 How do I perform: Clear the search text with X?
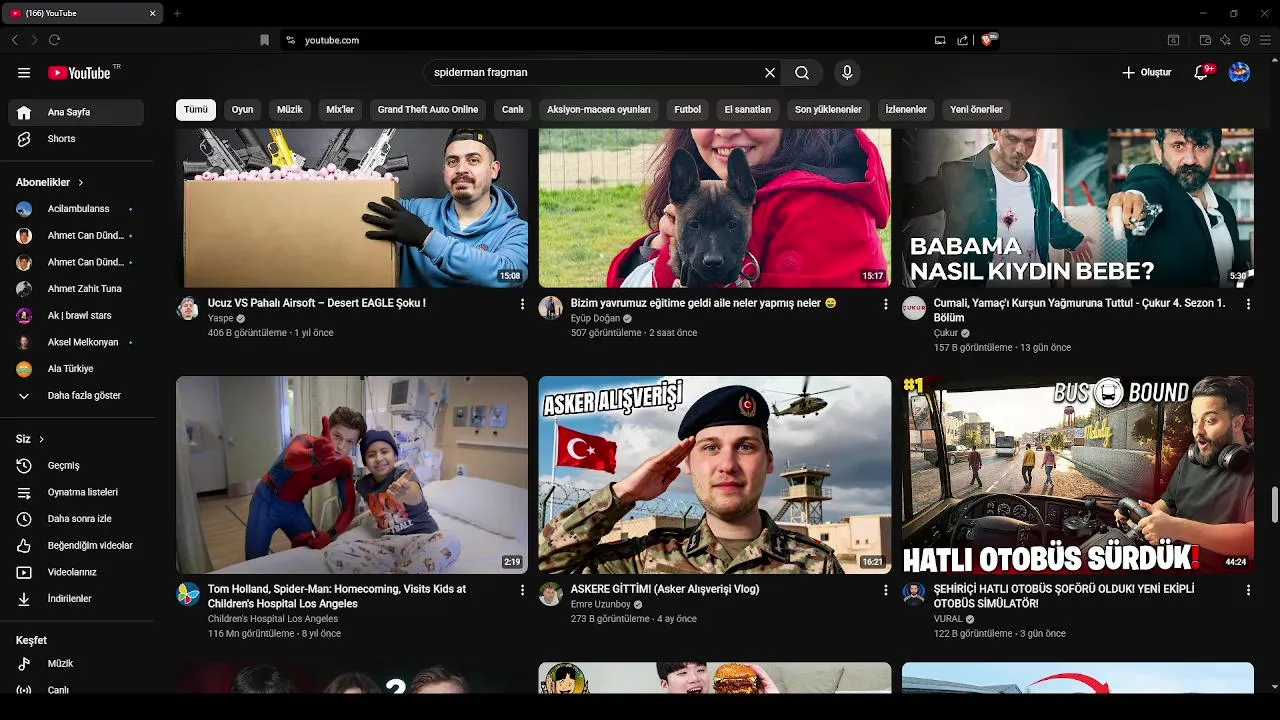tap(770, 73)
